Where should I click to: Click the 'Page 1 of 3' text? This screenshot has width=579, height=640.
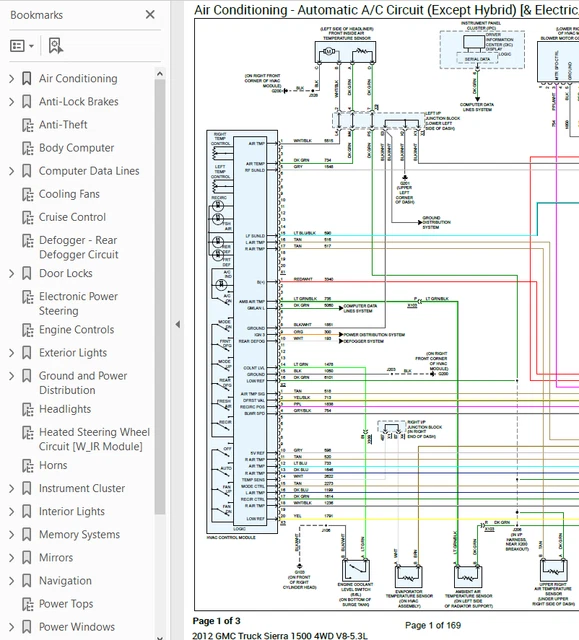[x=216, y=621]
